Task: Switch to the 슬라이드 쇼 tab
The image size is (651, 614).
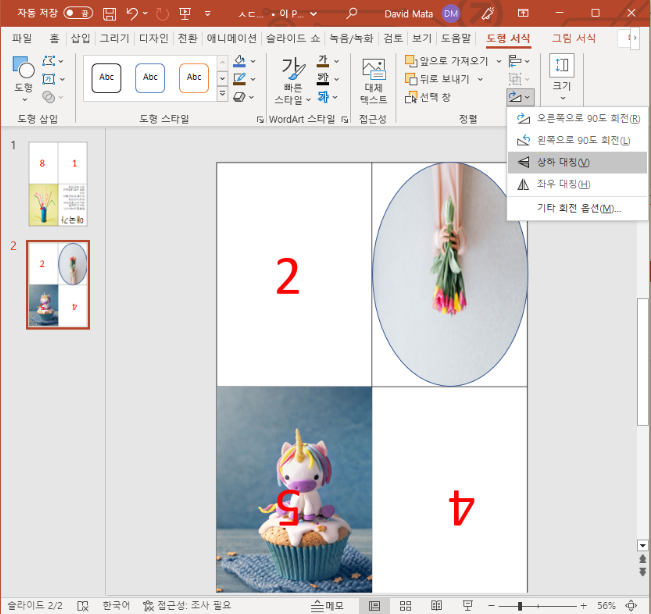Action: pos(293,39)
